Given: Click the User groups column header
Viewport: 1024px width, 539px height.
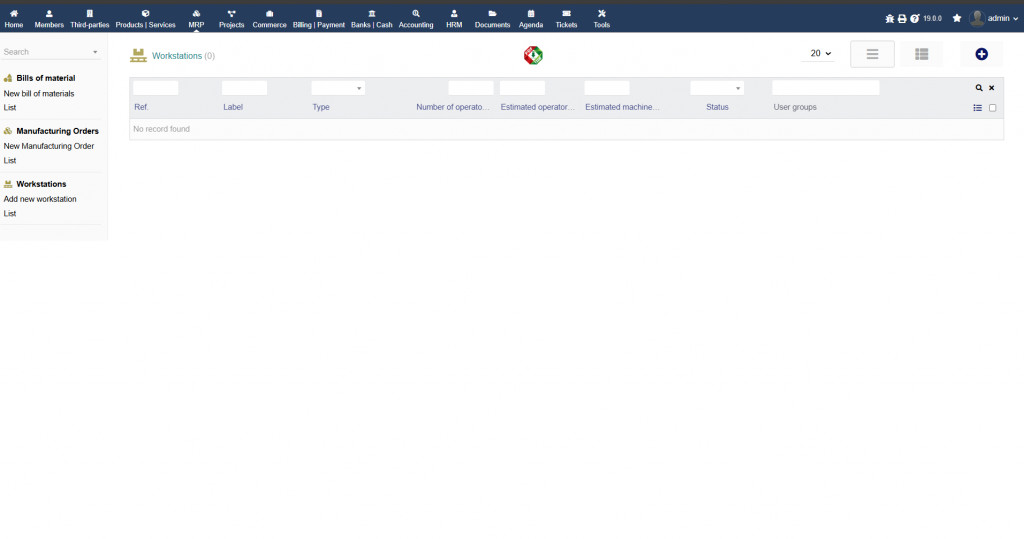Looking at the screenshot, I should [x=795, y=107].
